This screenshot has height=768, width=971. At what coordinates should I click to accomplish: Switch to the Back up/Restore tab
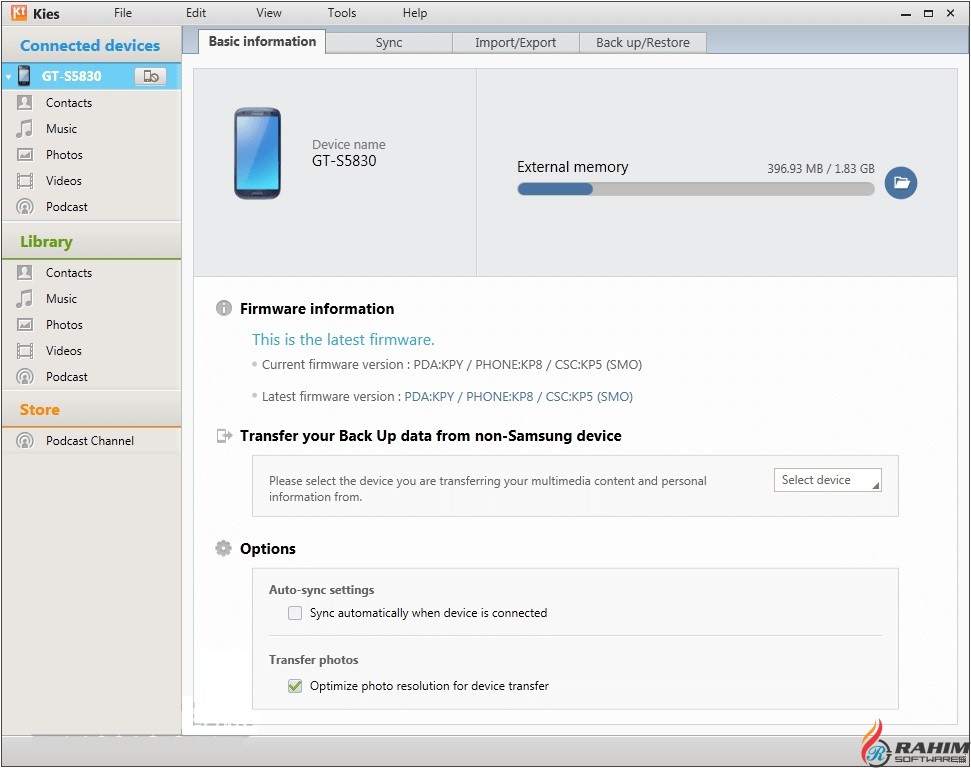coord(643,43)
